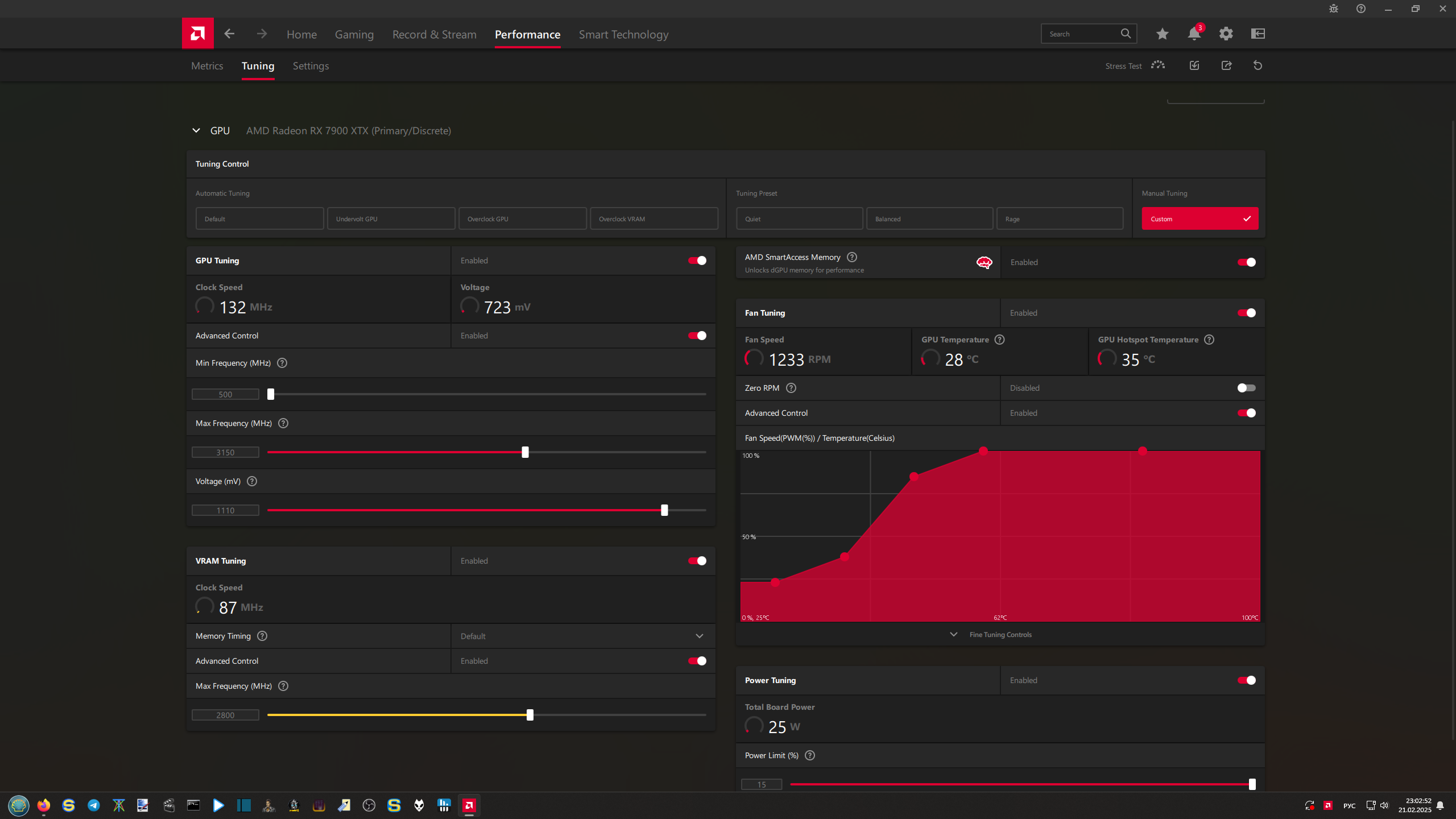
Task: Click the GPU Max Frequency slider handle
Action: [525, 452]
